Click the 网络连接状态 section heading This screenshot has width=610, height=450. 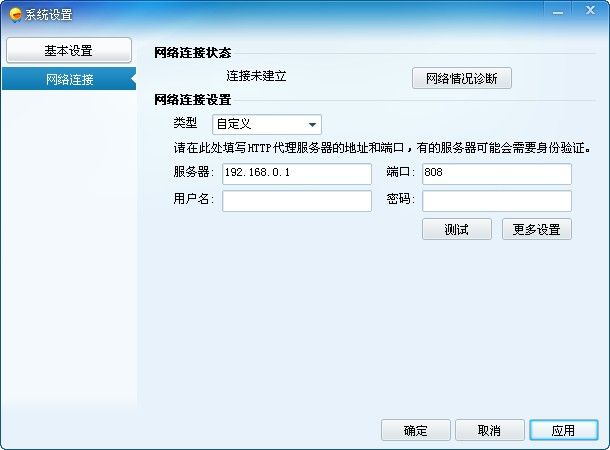click(193, 53)
